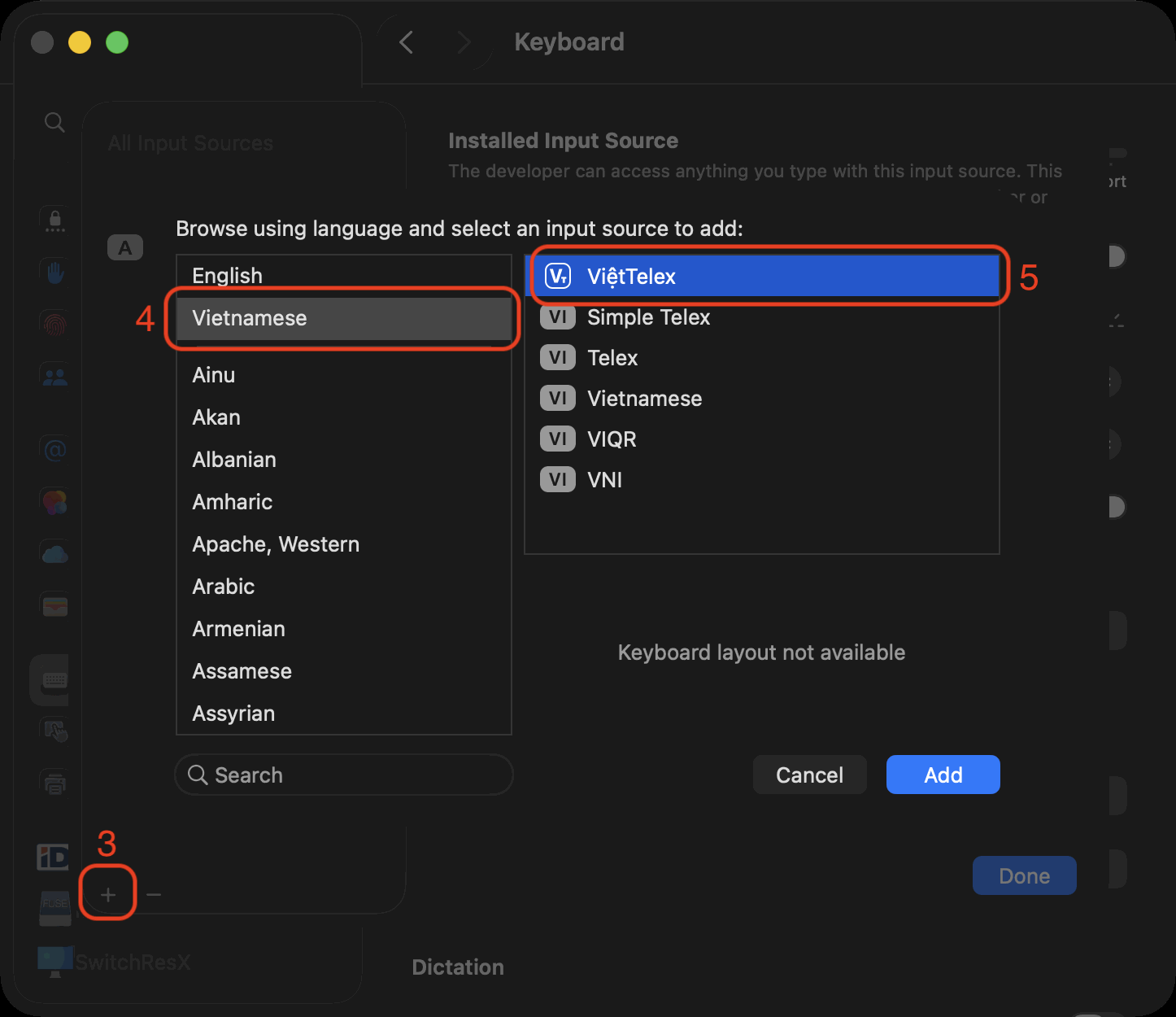The width and height of the screenshot is (1176, 1017).
Task: Click the sidebar search magnifier icon
Action: [x=54, y=122]
